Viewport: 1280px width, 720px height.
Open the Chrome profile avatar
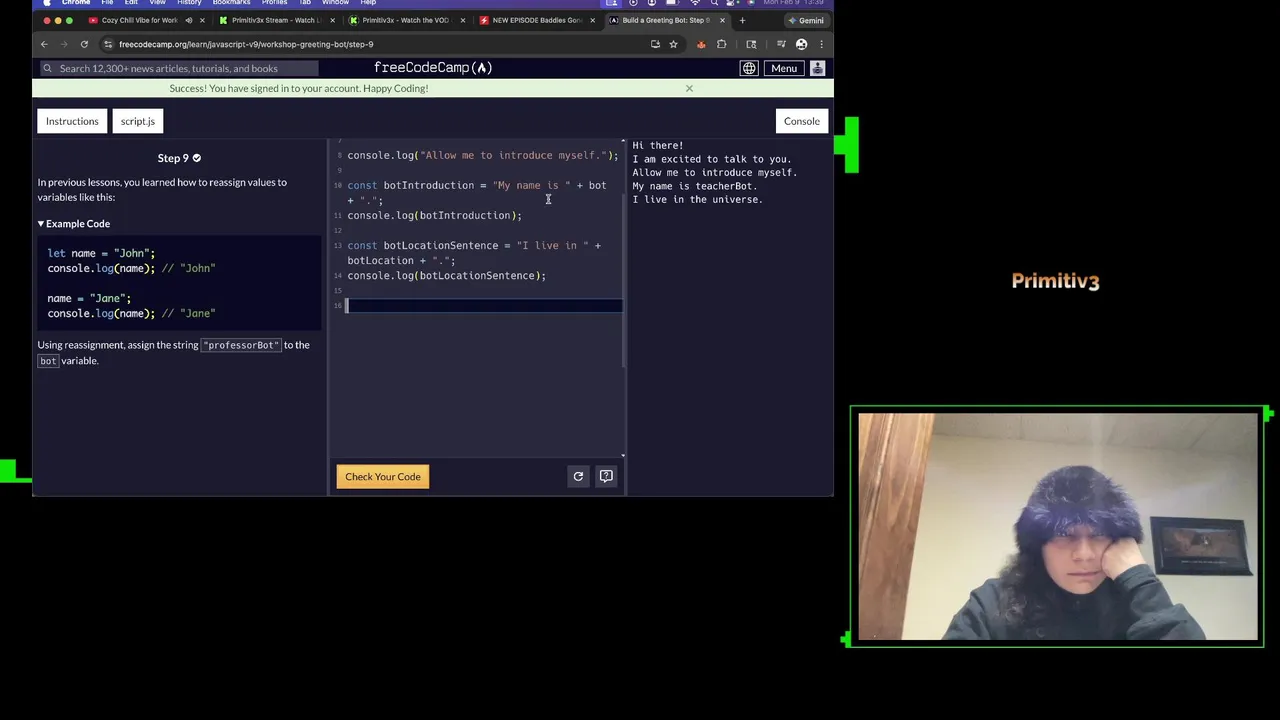(x=801, y=44)
